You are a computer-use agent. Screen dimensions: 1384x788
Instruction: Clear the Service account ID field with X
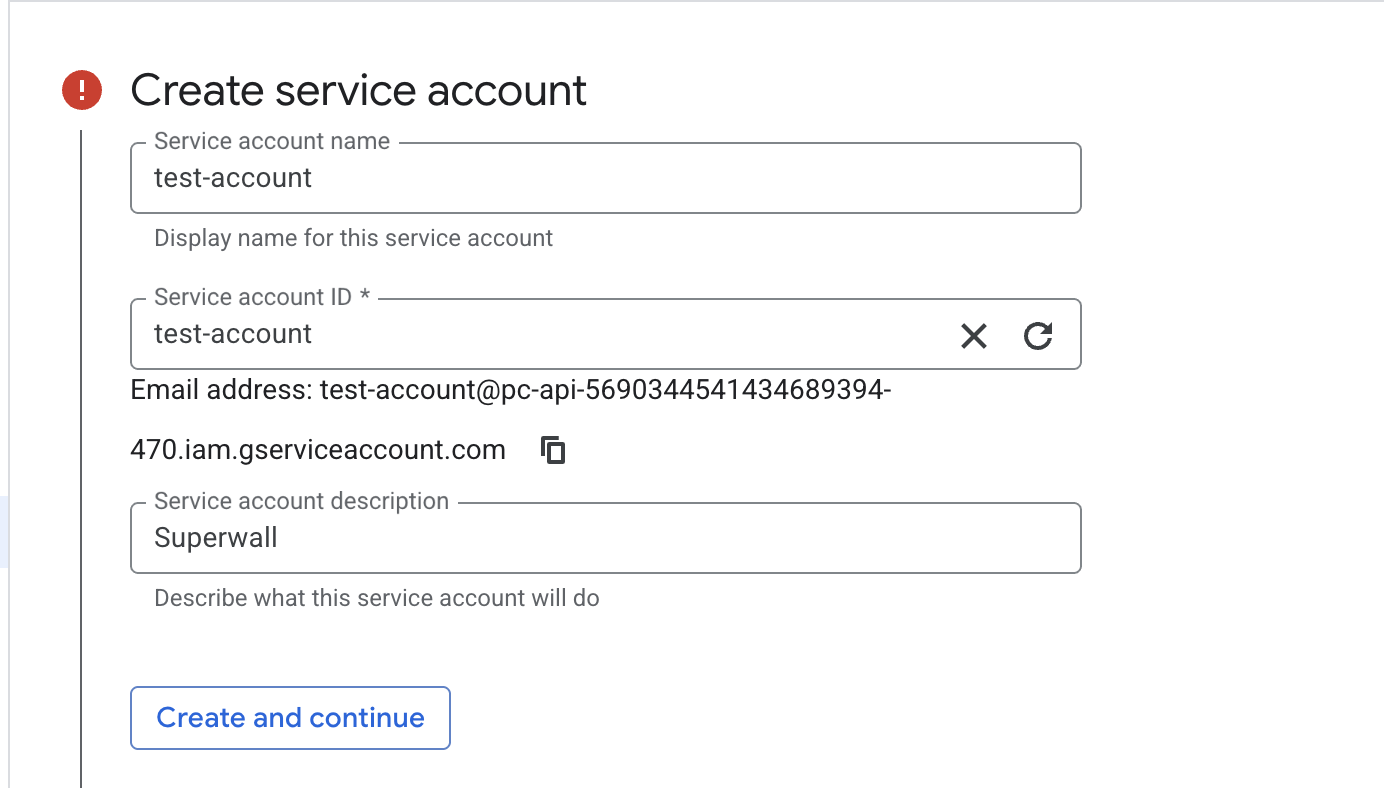tap(973, 336)
